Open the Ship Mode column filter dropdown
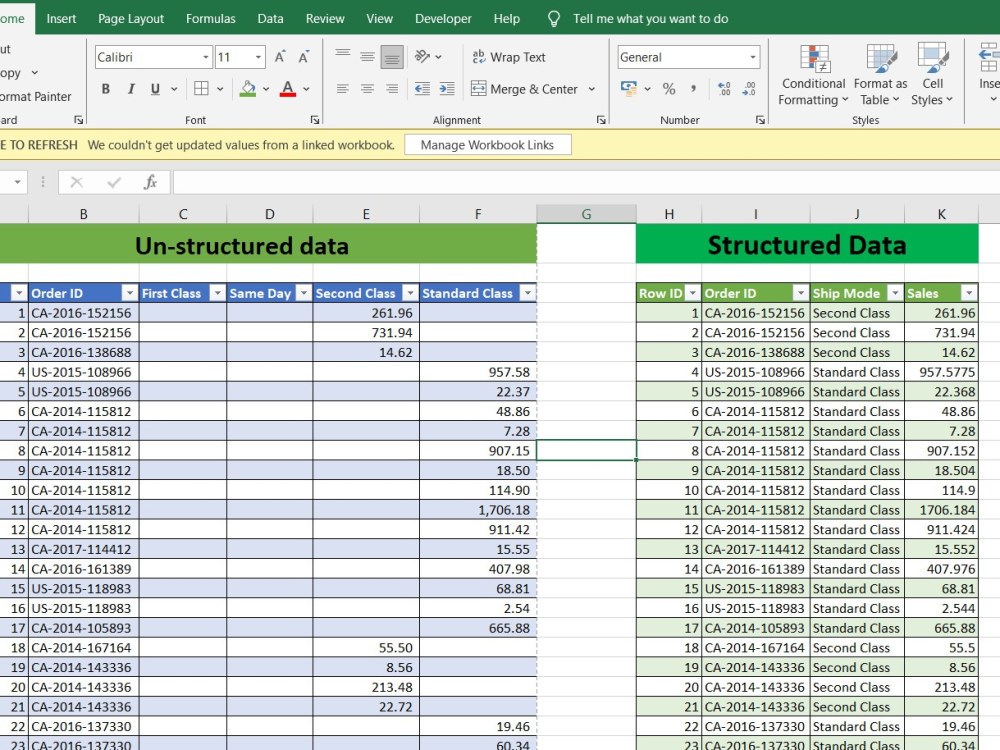Image resolution: width=1000 pixels, height=750 pixels. tap(895, 293)
